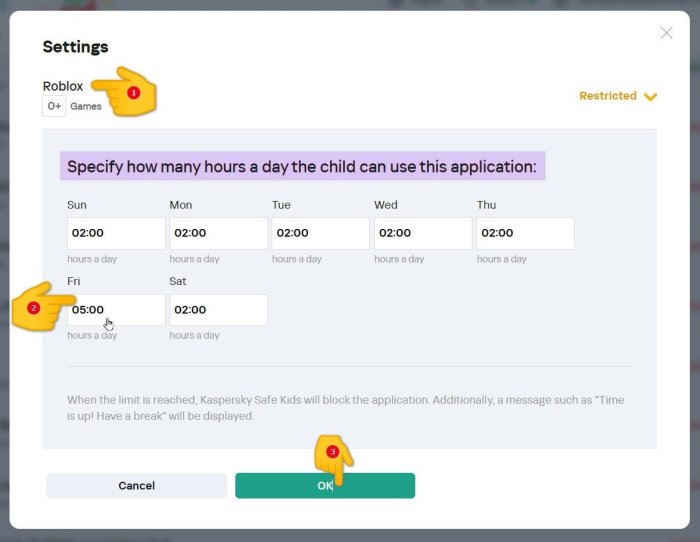700x542 pixels.
Task: Click the pointing hand icon numbered 3
Action: (334, 458)
